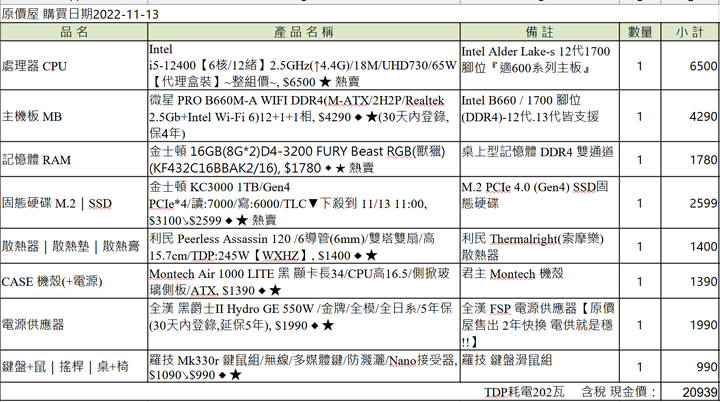Click the 品名 column header

[74, 32]
